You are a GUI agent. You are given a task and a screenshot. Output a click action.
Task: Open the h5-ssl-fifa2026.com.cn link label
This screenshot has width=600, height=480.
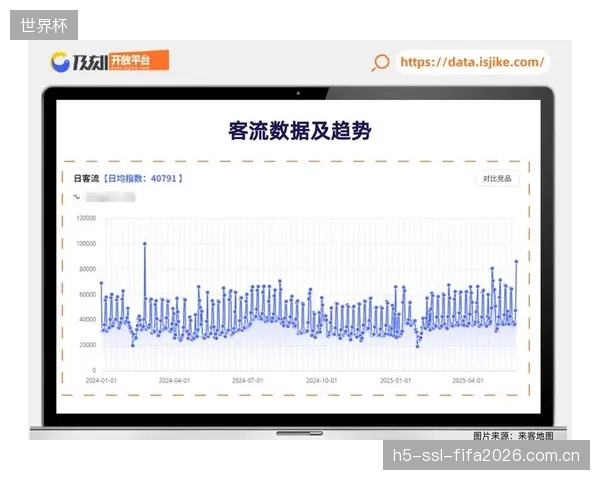tap(486, 456)
